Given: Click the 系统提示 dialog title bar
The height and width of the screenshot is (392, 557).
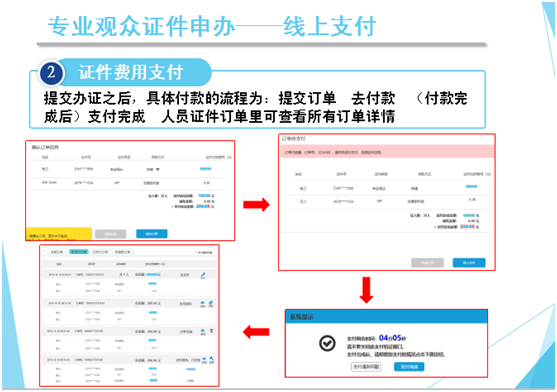Looking at the screenshot, I should 386,316.
